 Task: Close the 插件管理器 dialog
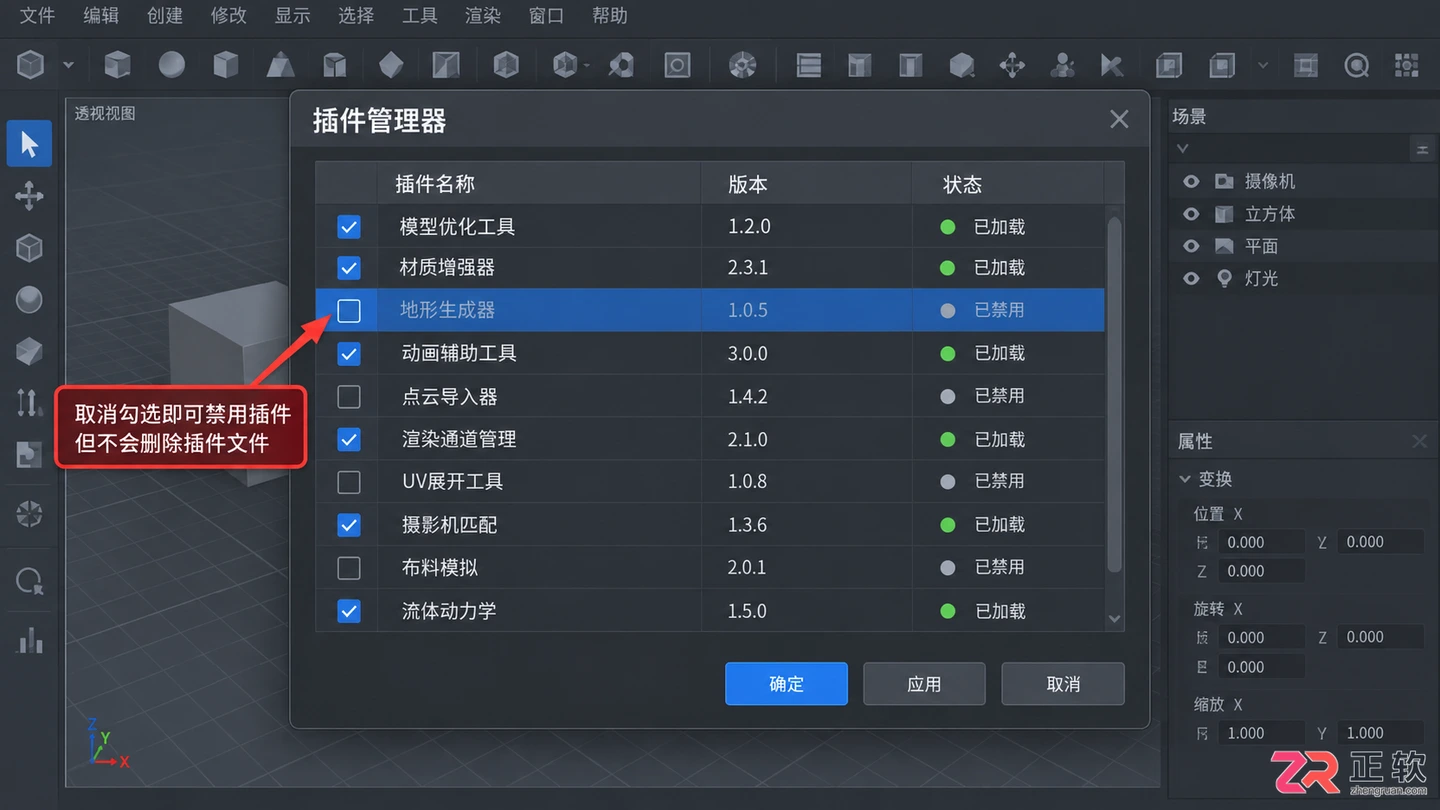1119,120
